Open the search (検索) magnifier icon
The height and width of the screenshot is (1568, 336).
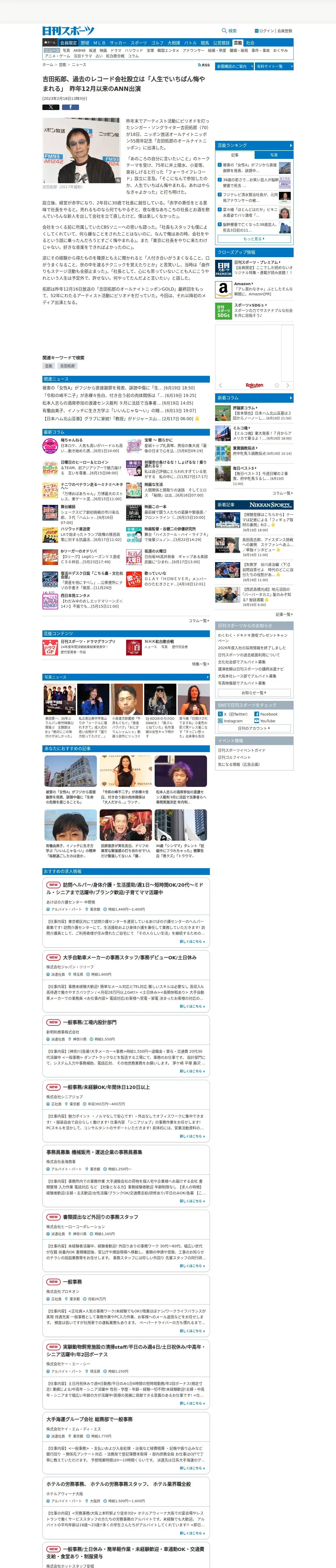[225, 30]
